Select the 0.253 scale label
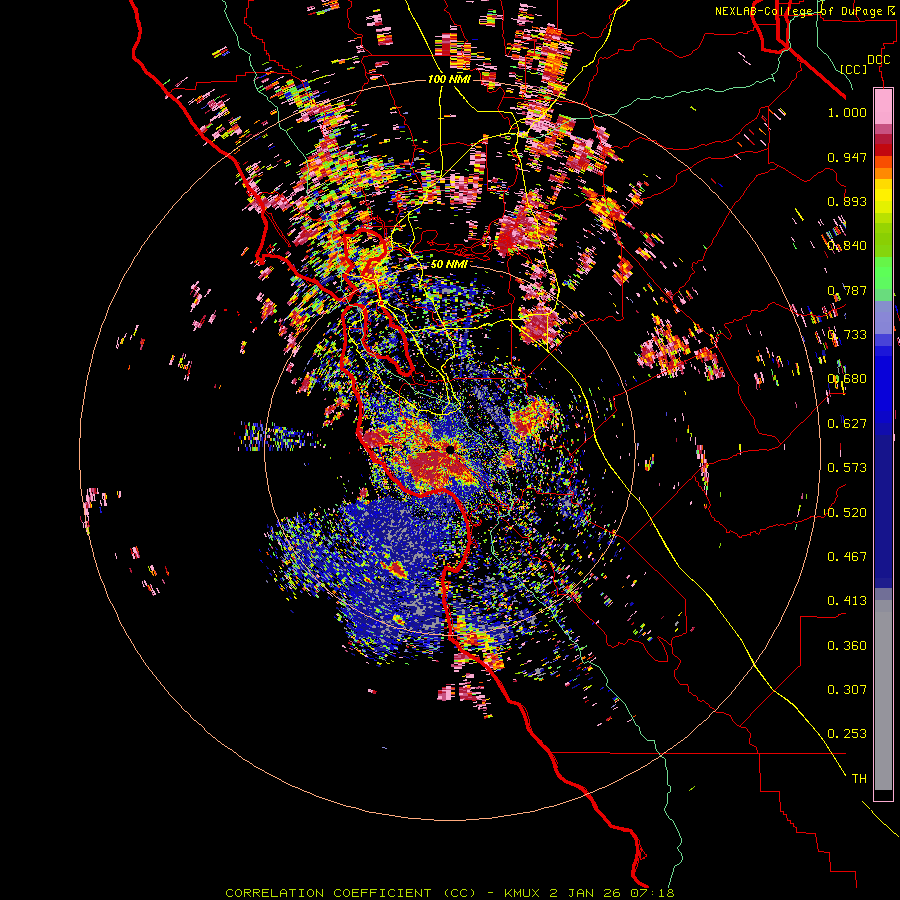Image resolution: width=900 pixels, height=900 pixels. click(x=847, y=734)
